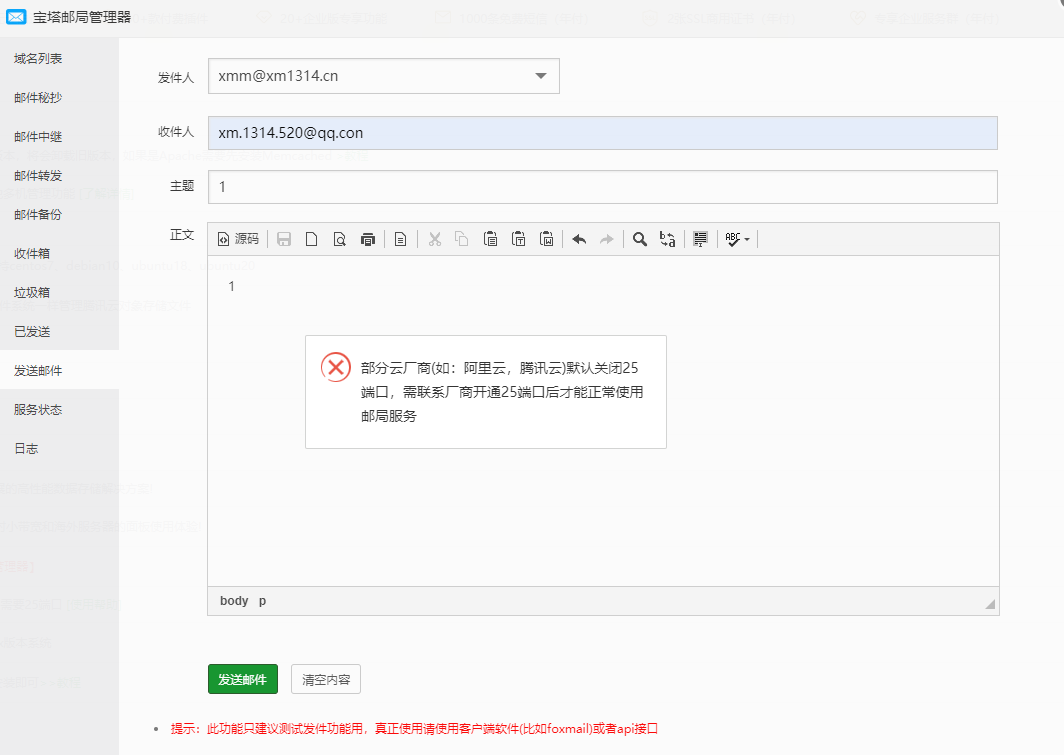Click the editor resize handle corner
The height and width of the screenshot is (755, 1064).
(x=990, y=604)
